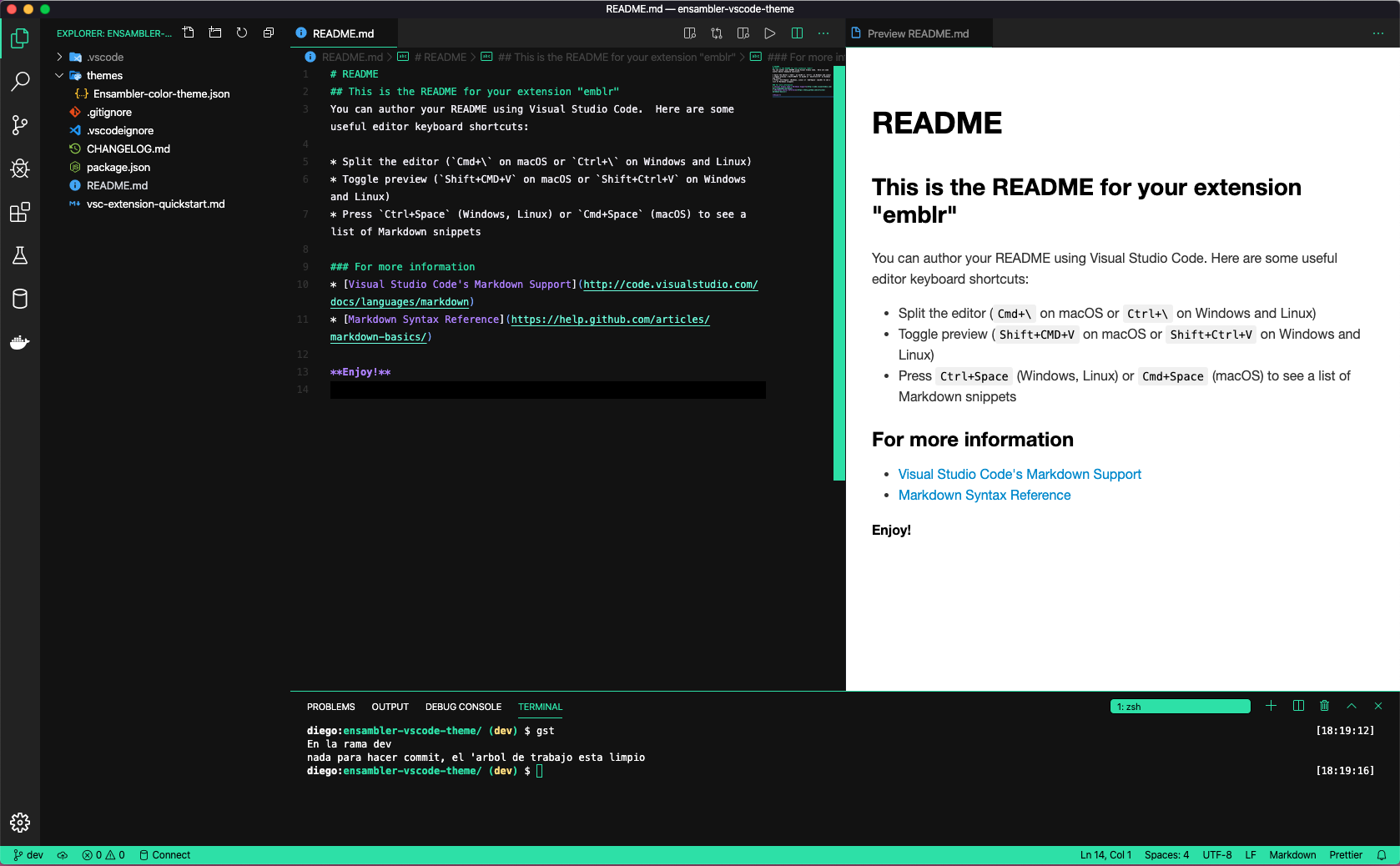The width and height of the screenshot is (1400, 866).
Task: Click Connect in the status bar
Action: [165, 855]
